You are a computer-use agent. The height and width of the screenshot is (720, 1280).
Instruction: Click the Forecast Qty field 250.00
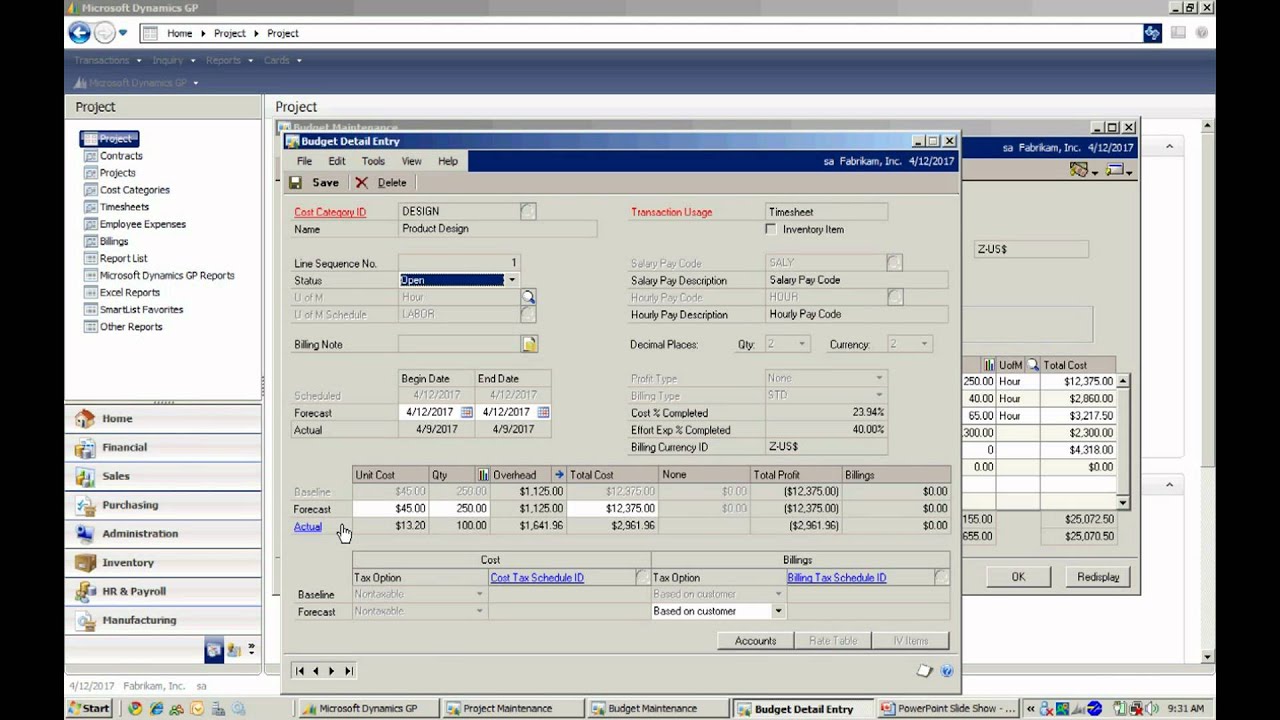(x=459, y=509)
